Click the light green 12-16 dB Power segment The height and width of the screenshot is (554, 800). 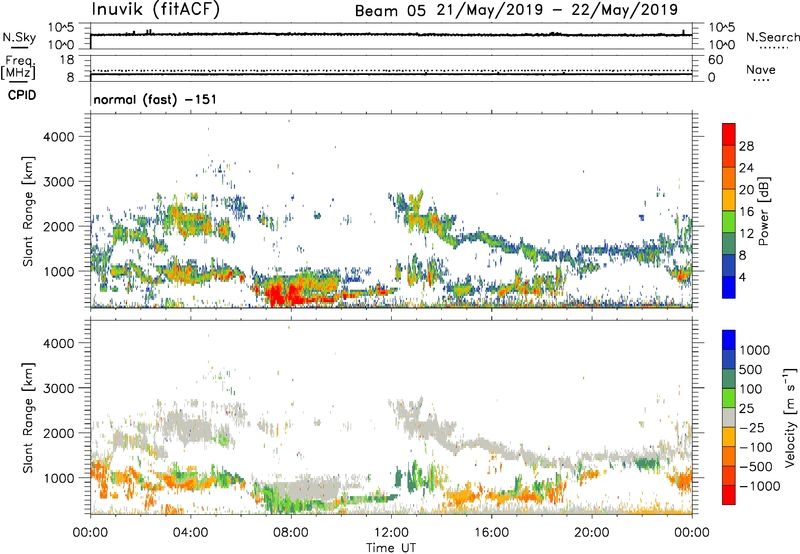point(729,221)
